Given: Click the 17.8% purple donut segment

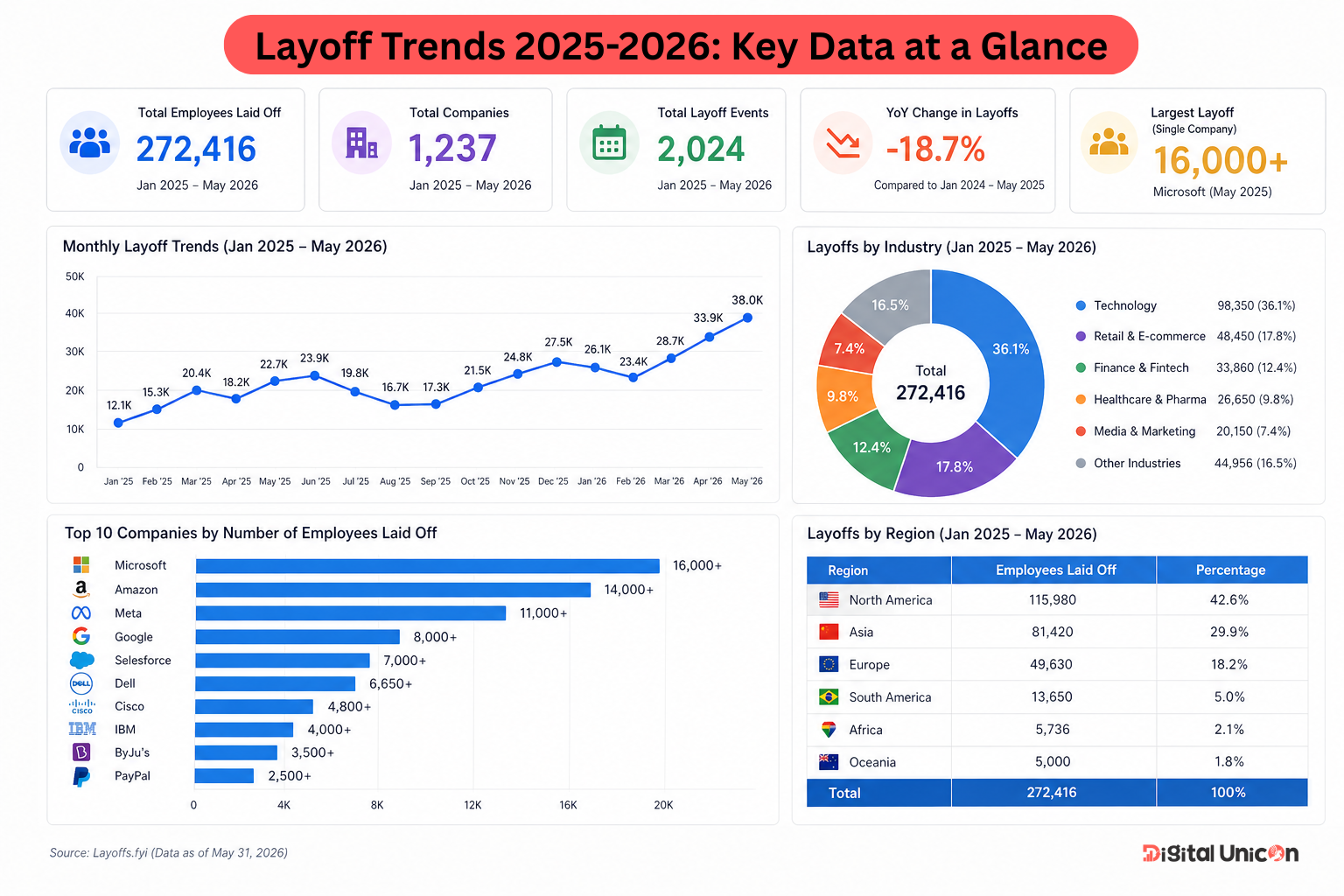Looking at the screenshot, I should pos(954,466).
